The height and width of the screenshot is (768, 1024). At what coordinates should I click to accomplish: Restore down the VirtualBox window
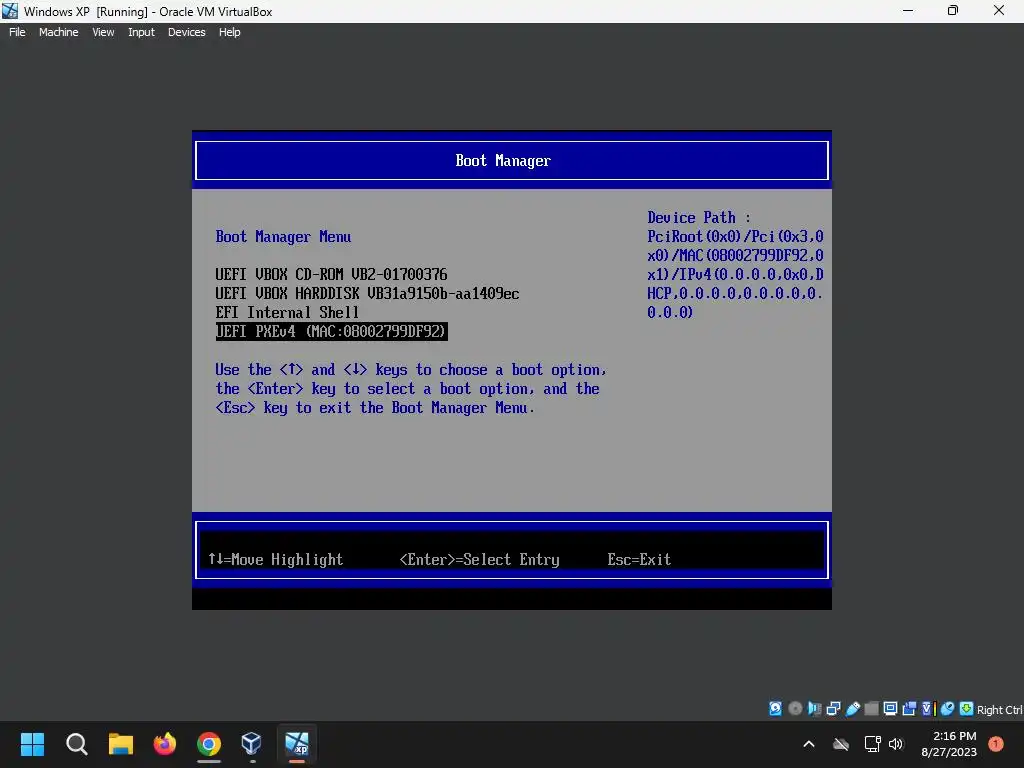tap(953, 10)
